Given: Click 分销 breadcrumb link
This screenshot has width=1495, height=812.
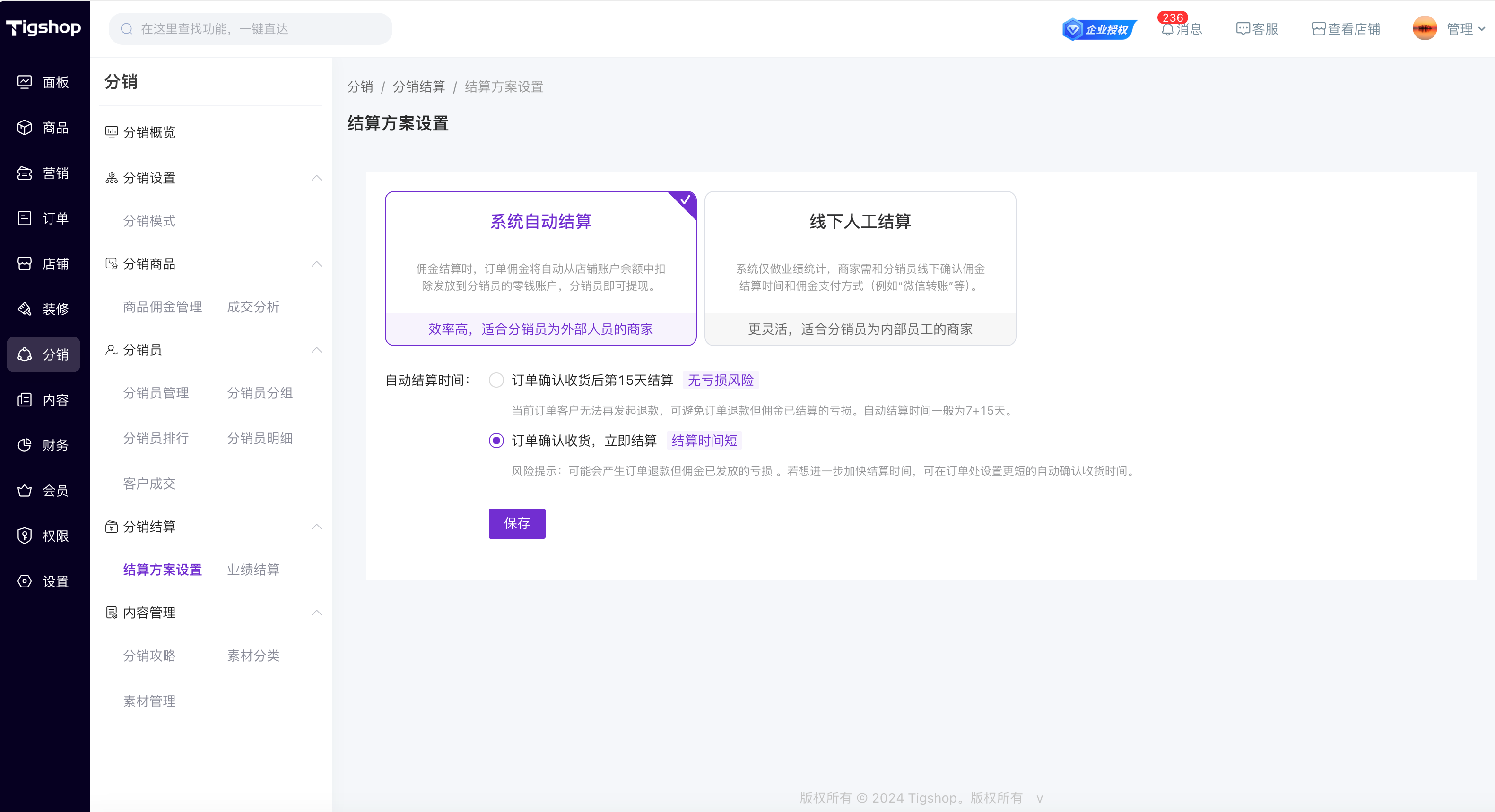Looking at the screenshot, I should tap(360, 87).
